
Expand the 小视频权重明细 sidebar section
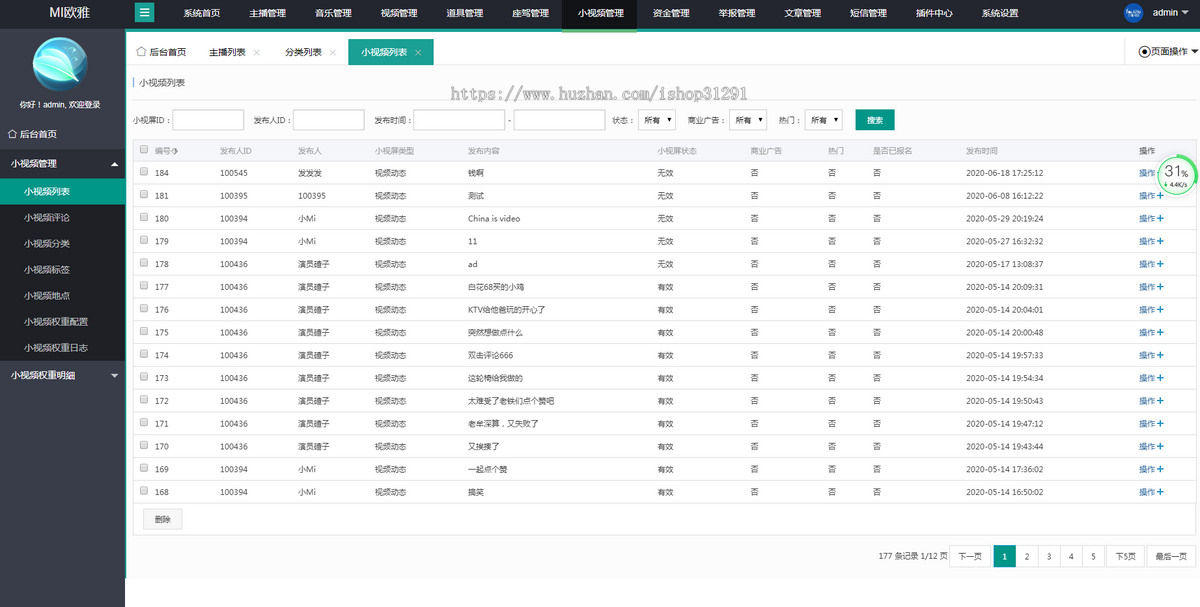click(62, 375)
